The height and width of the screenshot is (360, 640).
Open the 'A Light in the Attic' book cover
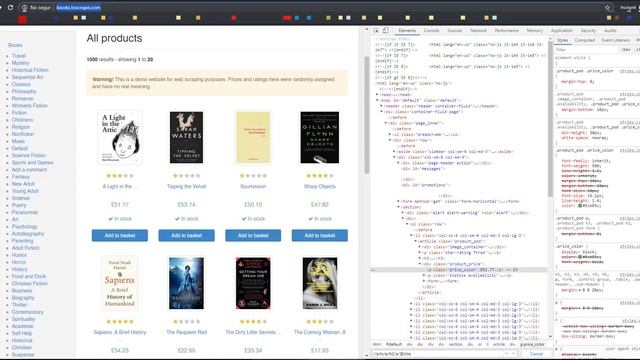tap(120, 137)
